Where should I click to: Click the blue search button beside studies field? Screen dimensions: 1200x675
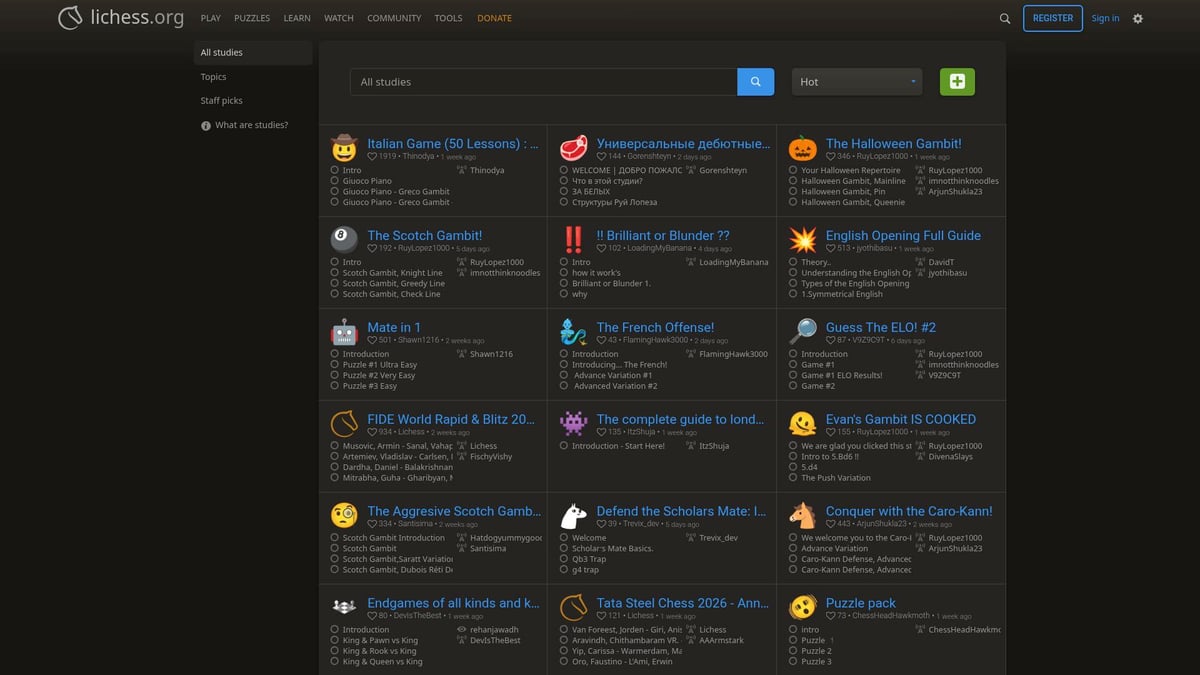[x=755, y=82]
